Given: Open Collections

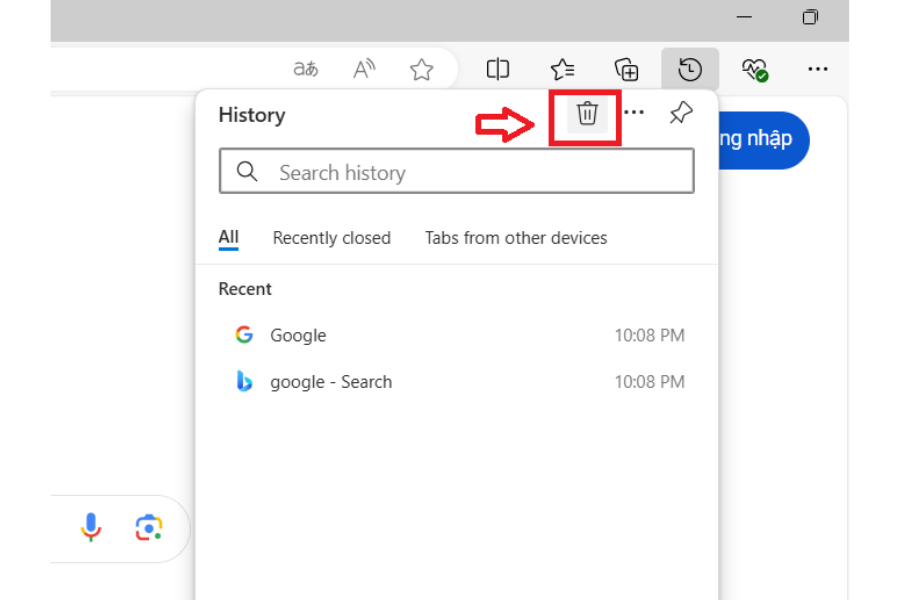Looking at the screenshot, I should pos(626,68).
